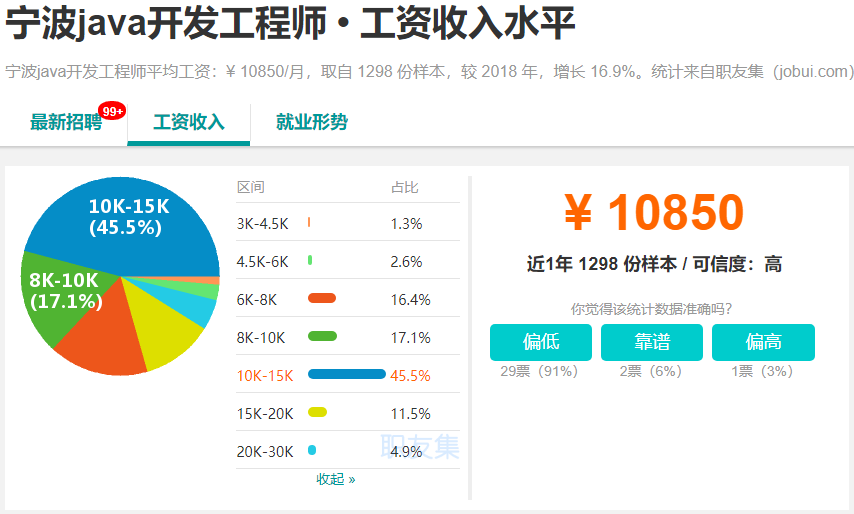
Task: Select the 3K-4.5K range label
Action: click(263, 224)
